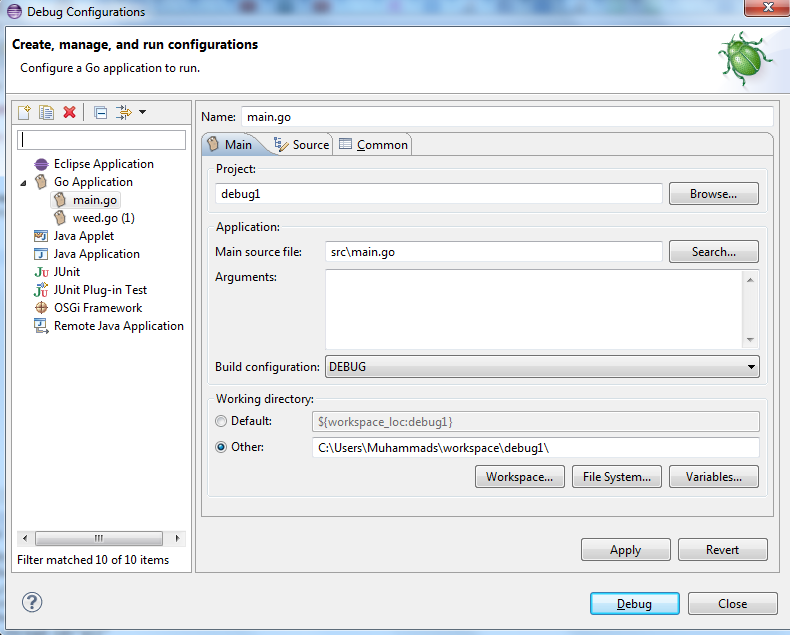Switch to the Common tab
This screenshot has width=790, height=635.
[373, 145]
